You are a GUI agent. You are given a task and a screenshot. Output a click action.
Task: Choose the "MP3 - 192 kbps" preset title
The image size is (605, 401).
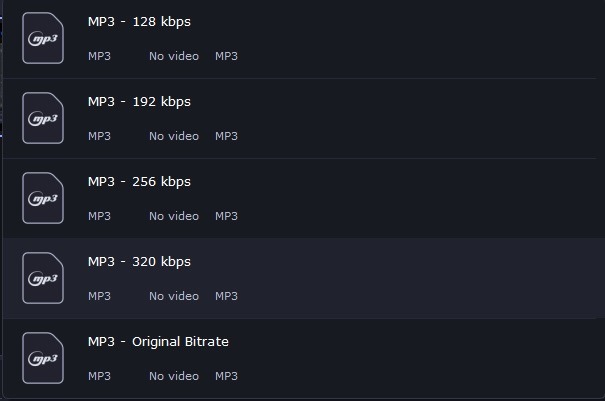[139, 102]
